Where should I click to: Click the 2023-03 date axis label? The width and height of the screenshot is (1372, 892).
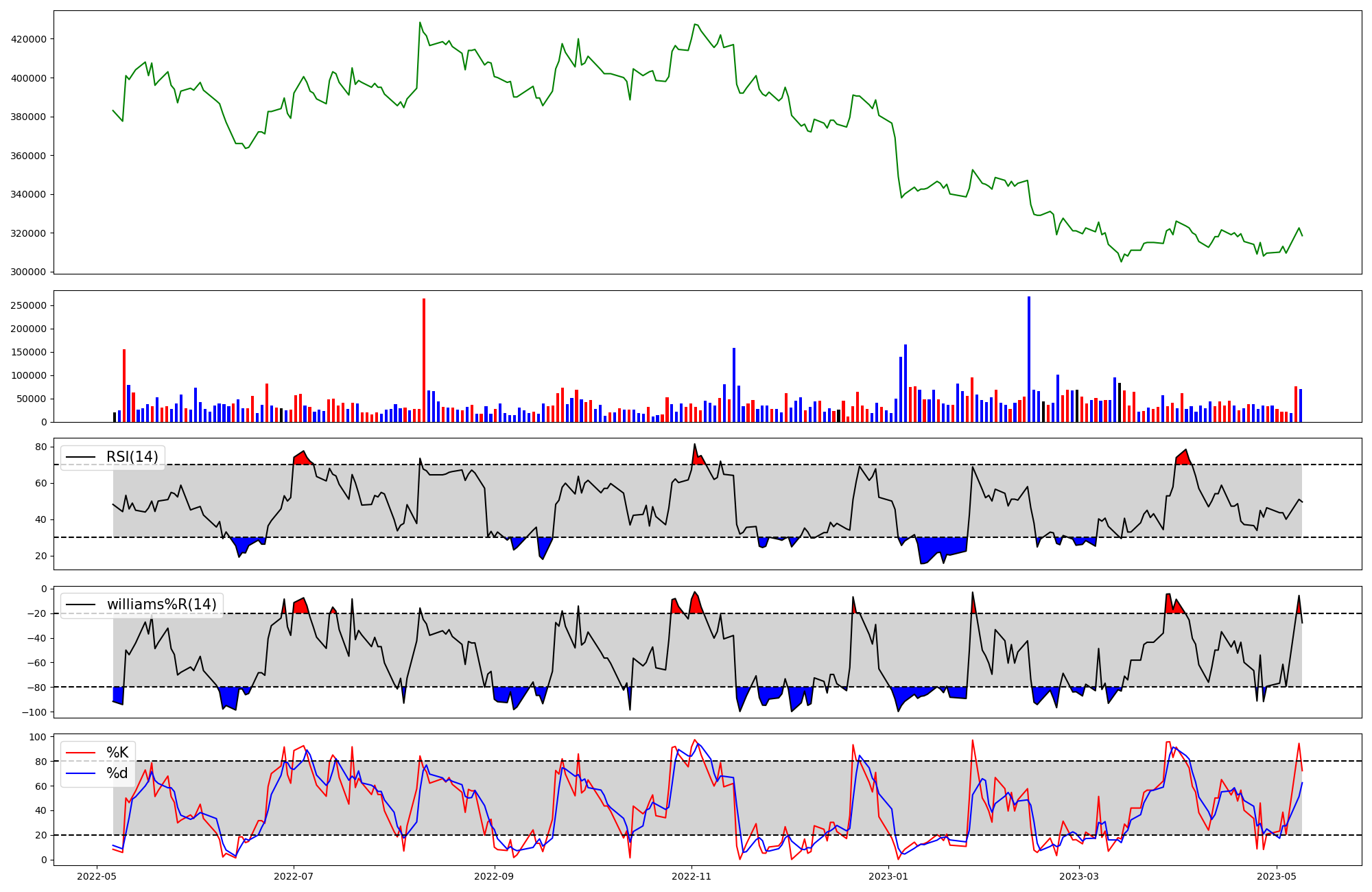click(x=1079, y=876)
